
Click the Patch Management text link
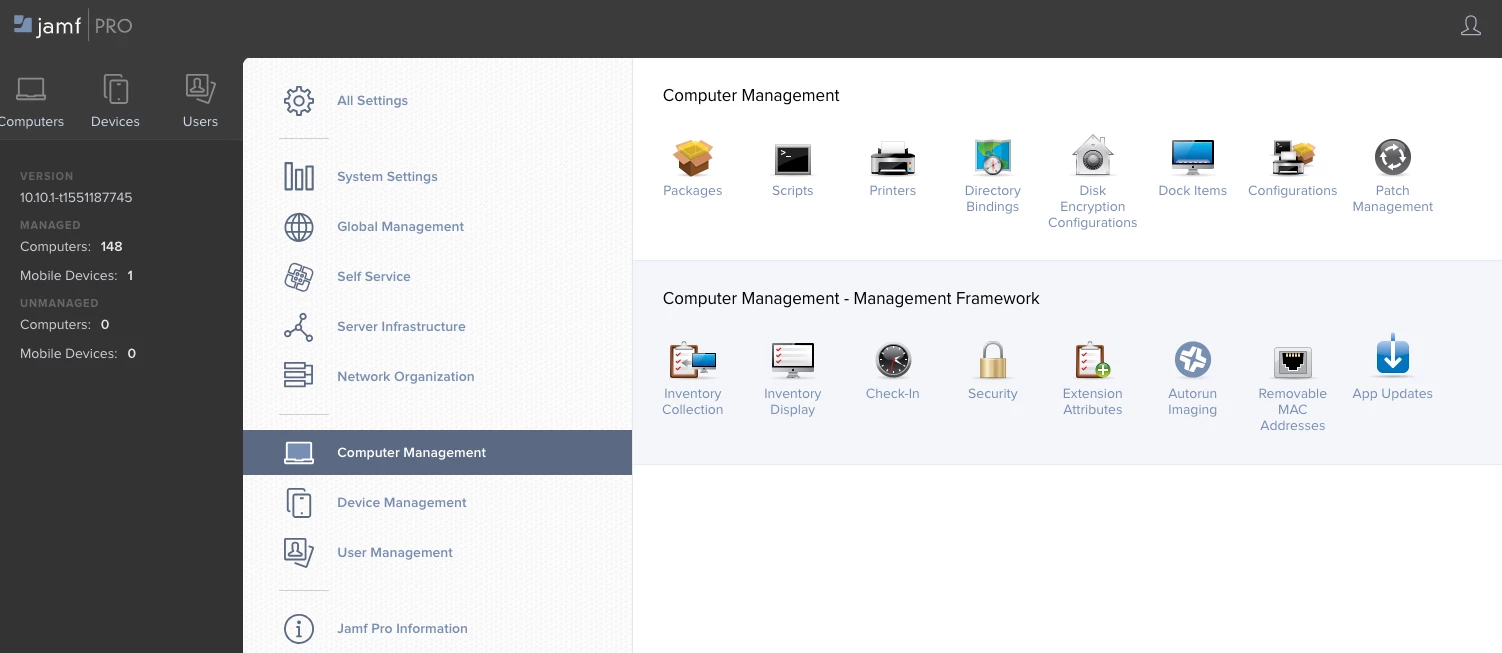(x=1392, y=199)
